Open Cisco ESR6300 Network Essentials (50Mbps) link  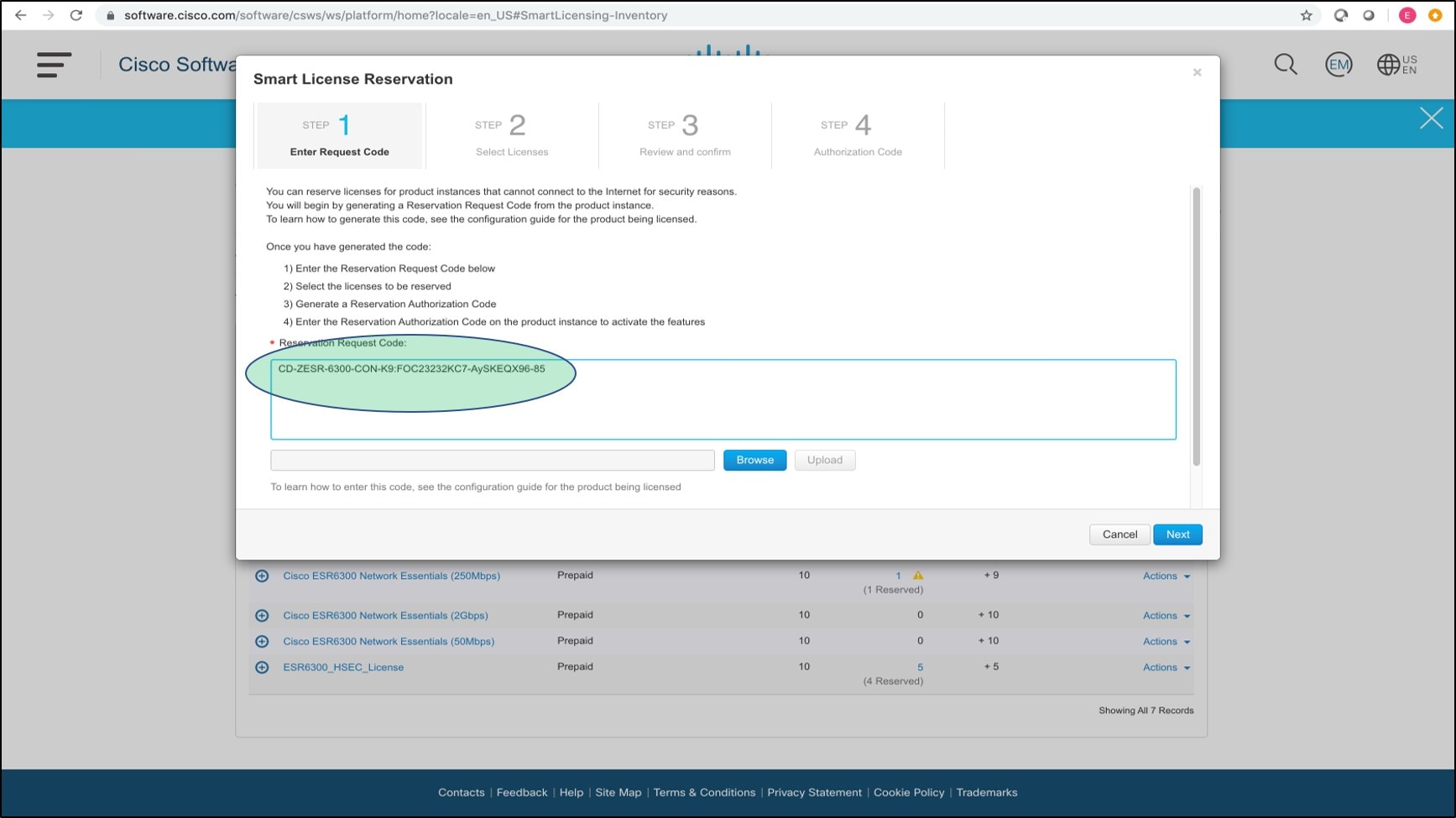point(389,642)
